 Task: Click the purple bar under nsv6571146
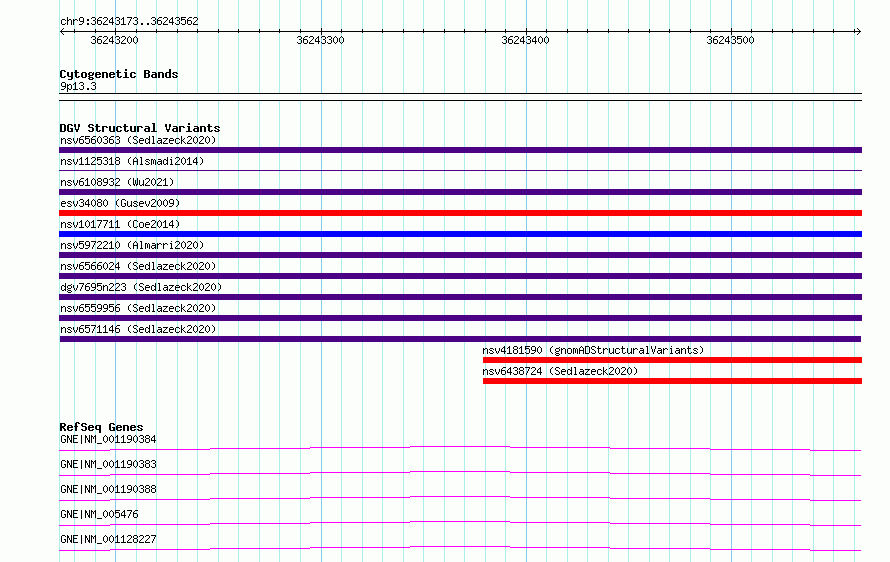(460, 339)
